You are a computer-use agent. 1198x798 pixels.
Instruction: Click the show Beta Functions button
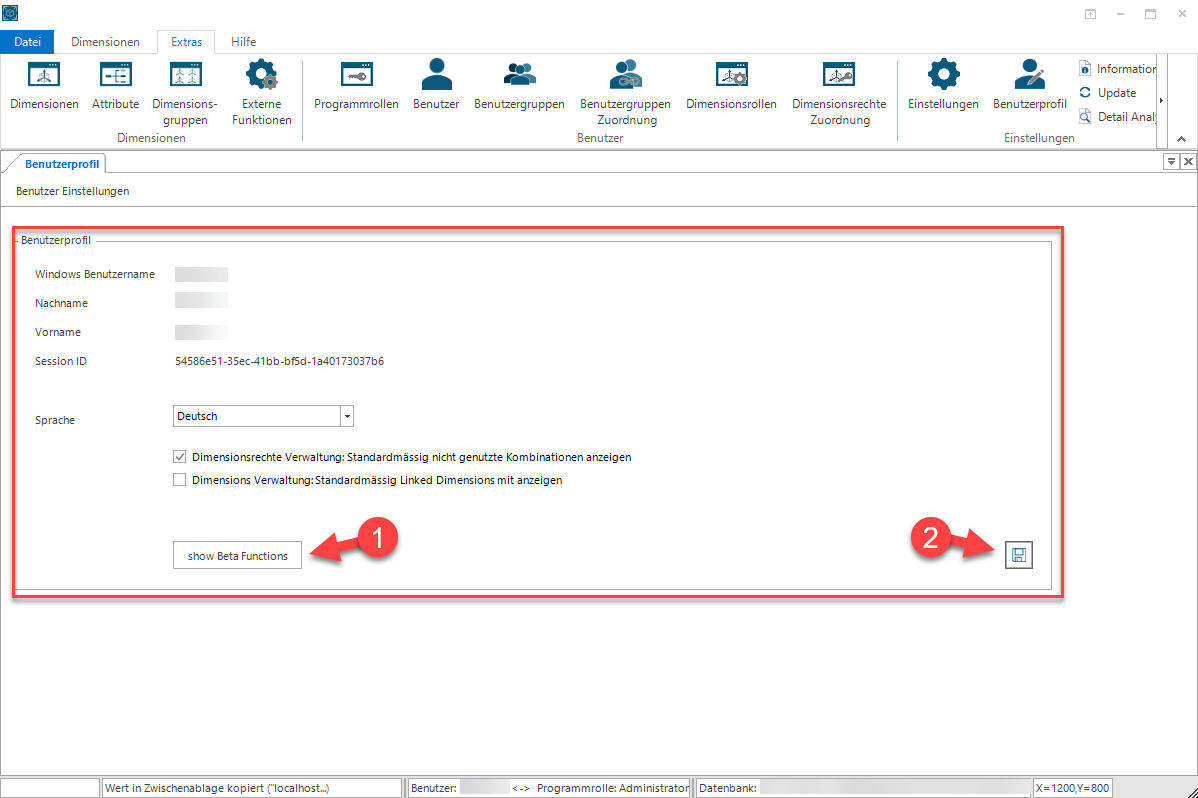(x=238, y=556)
